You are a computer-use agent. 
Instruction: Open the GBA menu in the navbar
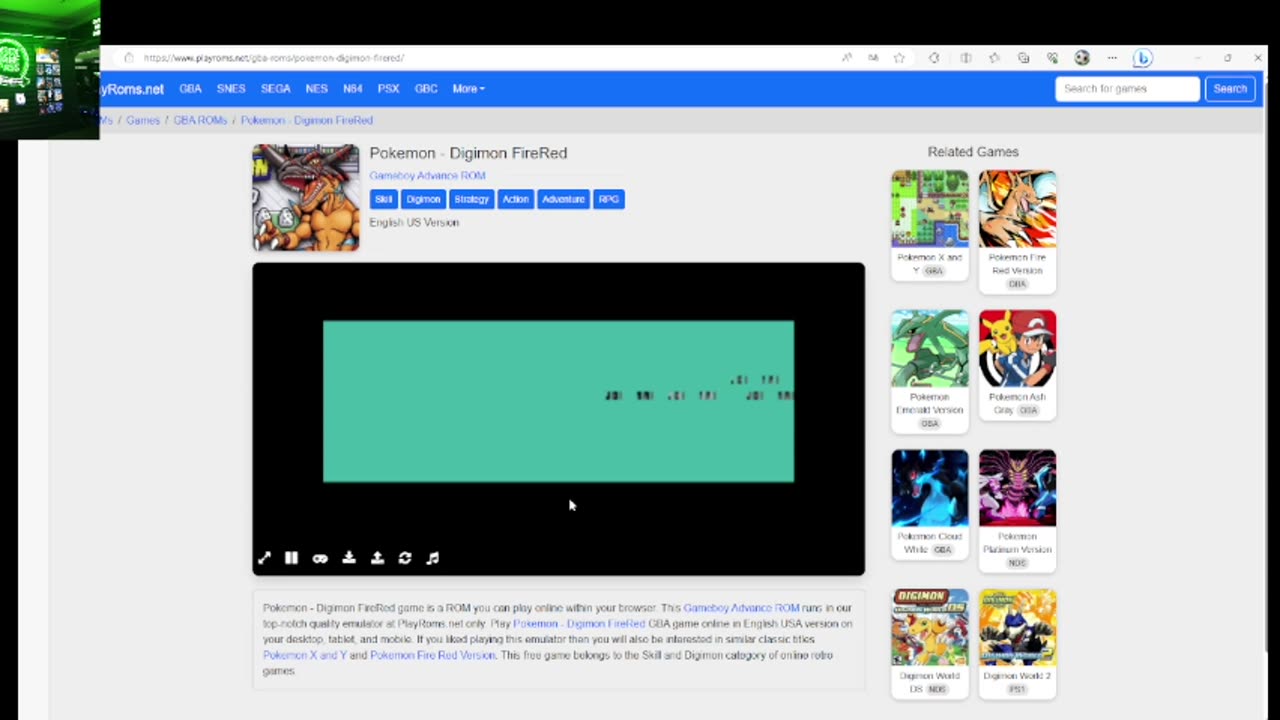[x=190, y=89]
